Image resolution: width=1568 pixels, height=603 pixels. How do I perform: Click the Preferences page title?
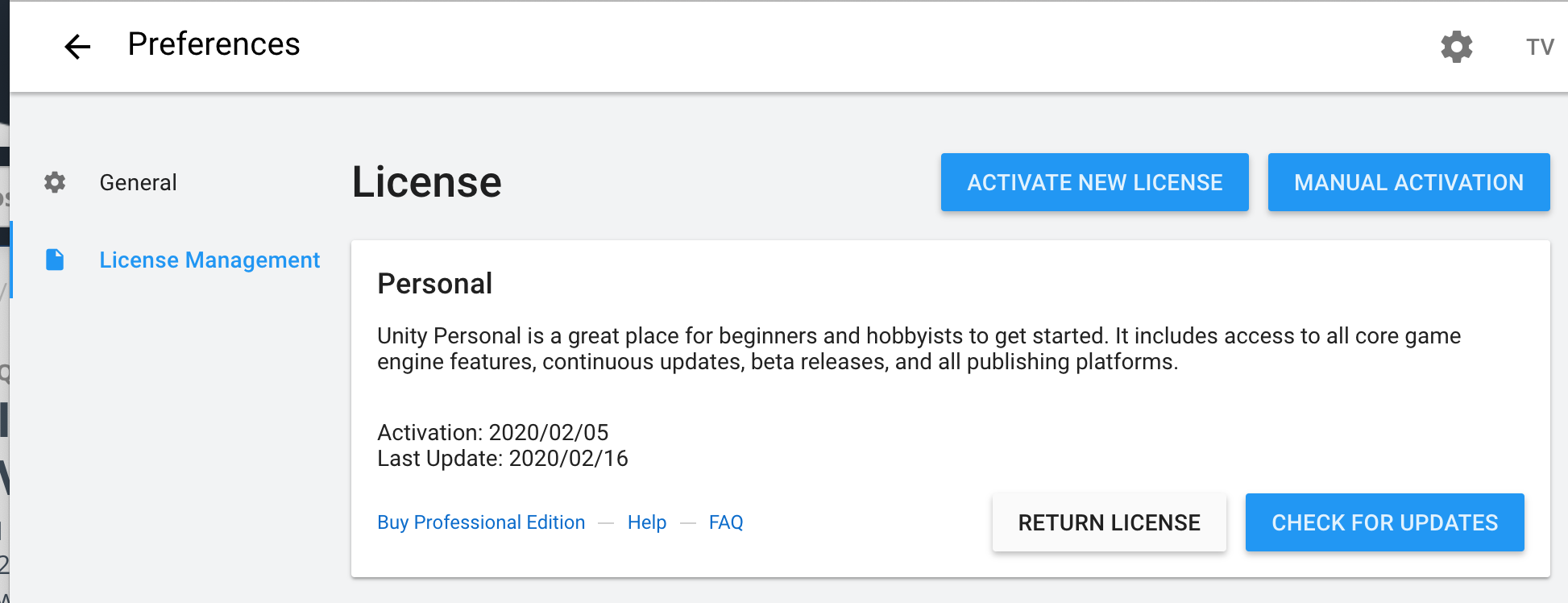pyautogui.click(x=214, y=44)
